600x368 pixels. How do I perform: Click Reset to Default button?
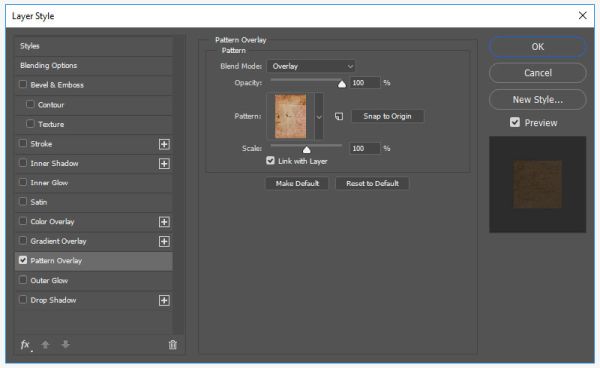[372, 184]
